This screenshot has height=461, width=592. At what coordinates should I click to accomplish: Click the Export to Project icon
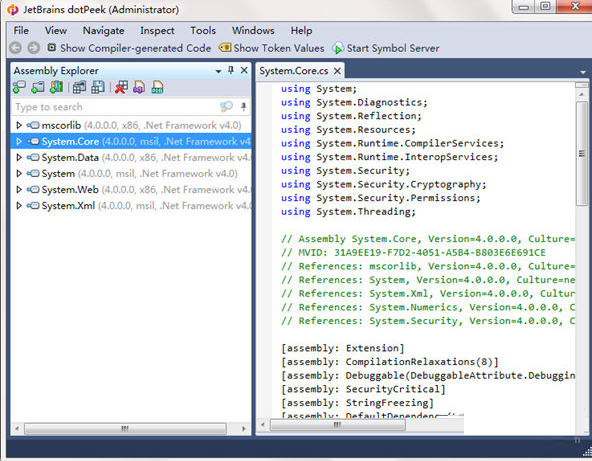(x=139, y=88)
